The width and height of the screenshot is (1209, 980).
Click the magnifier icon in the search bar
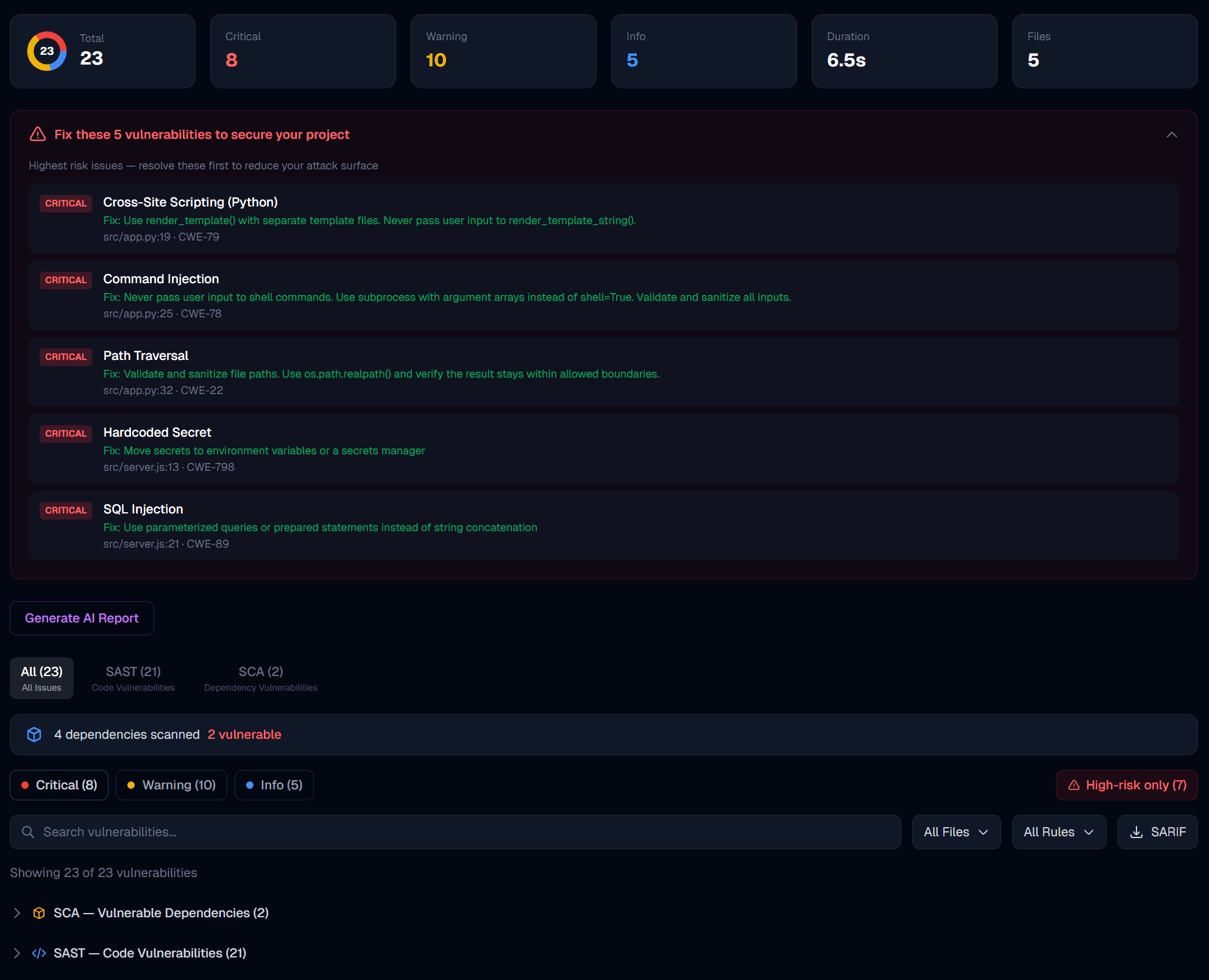(x=28, y=832)
